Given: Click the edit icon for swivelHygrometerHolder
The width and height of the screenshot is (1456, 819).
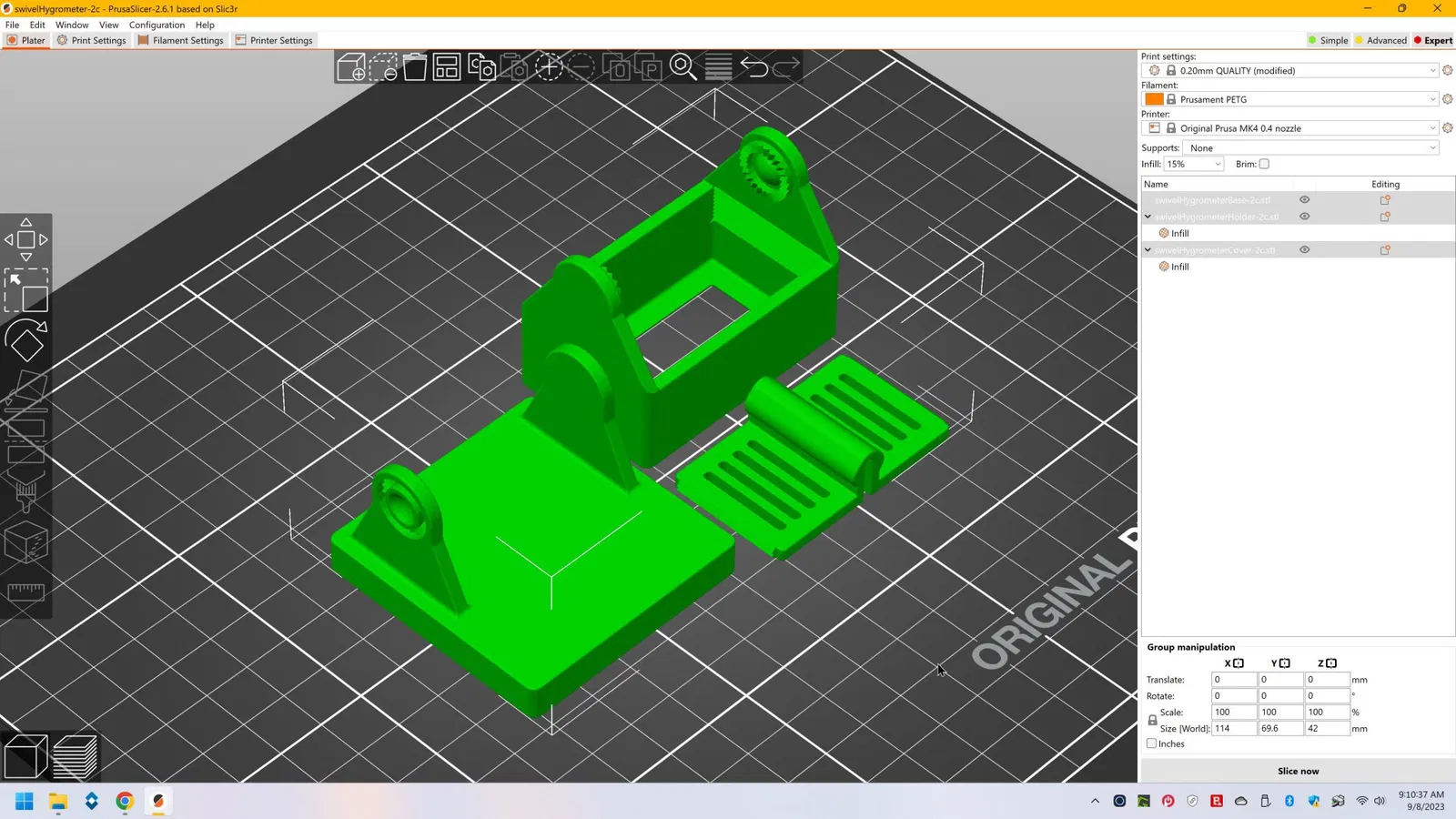Looking at the screenshot, I should (x=1385, y=217).
